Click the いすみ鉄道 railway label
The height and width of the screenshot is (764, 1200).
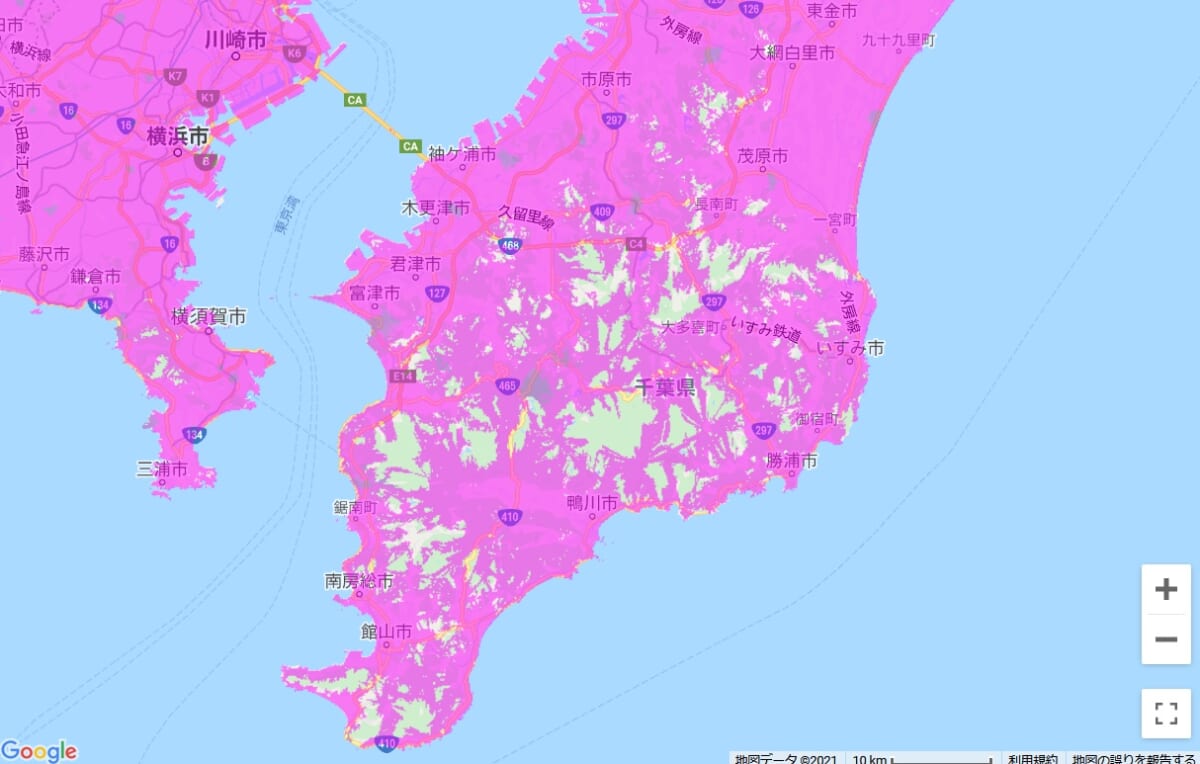[x=767, y=329]
